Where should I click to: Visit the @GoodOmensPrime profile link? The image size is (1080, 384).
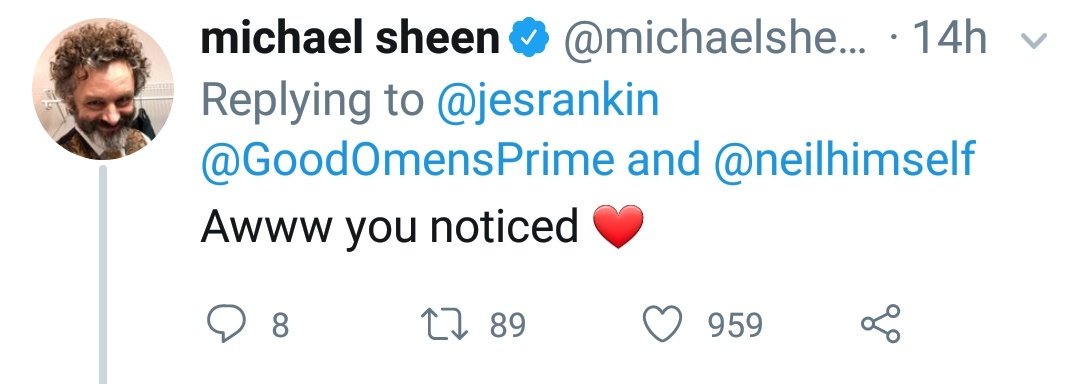pyautogui.click(x=407, y=160)
